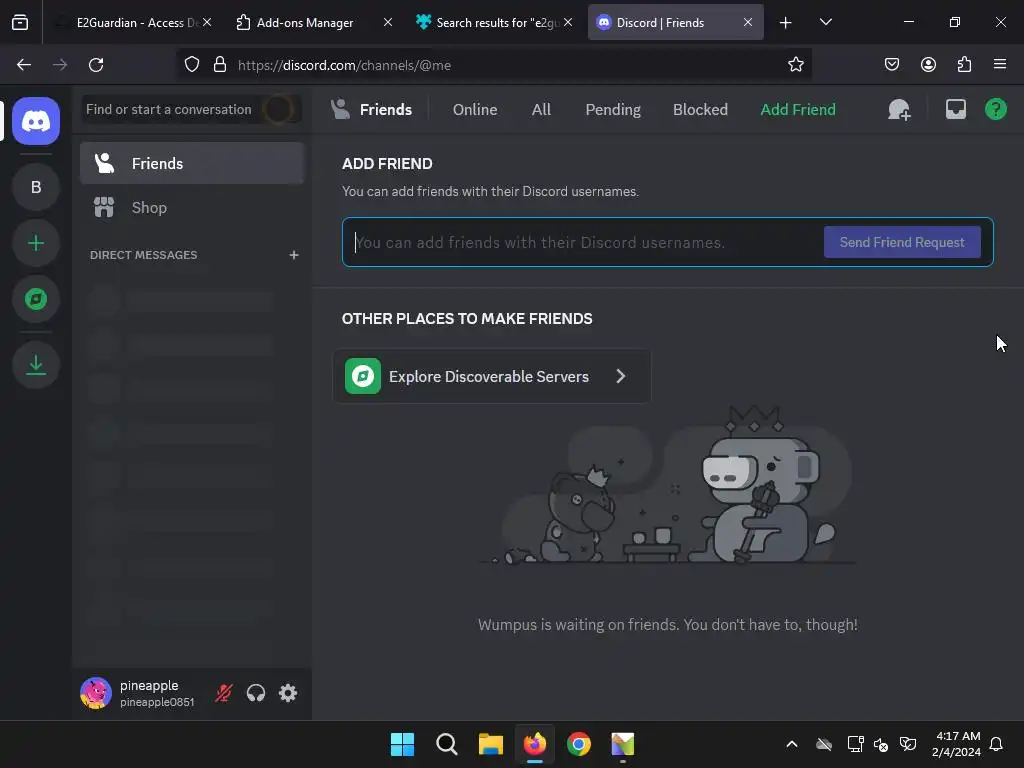Select the Add Friend tab
The image size is (1024, 768).
(x=797, y=110)
